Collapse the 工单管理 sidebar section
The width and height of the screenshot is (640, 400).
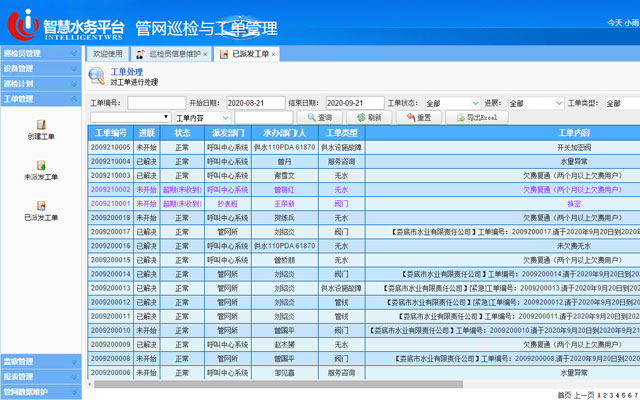click(x=40, y=99)
